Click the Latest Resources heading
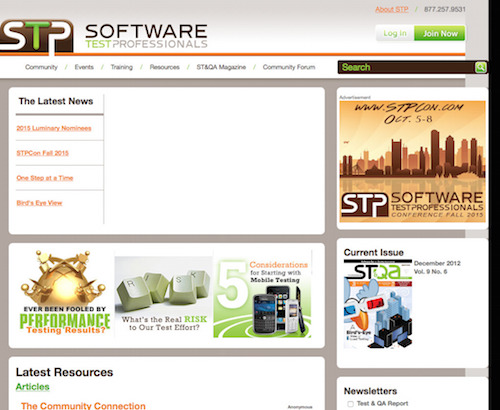500x410 pixels. point(64,372)
